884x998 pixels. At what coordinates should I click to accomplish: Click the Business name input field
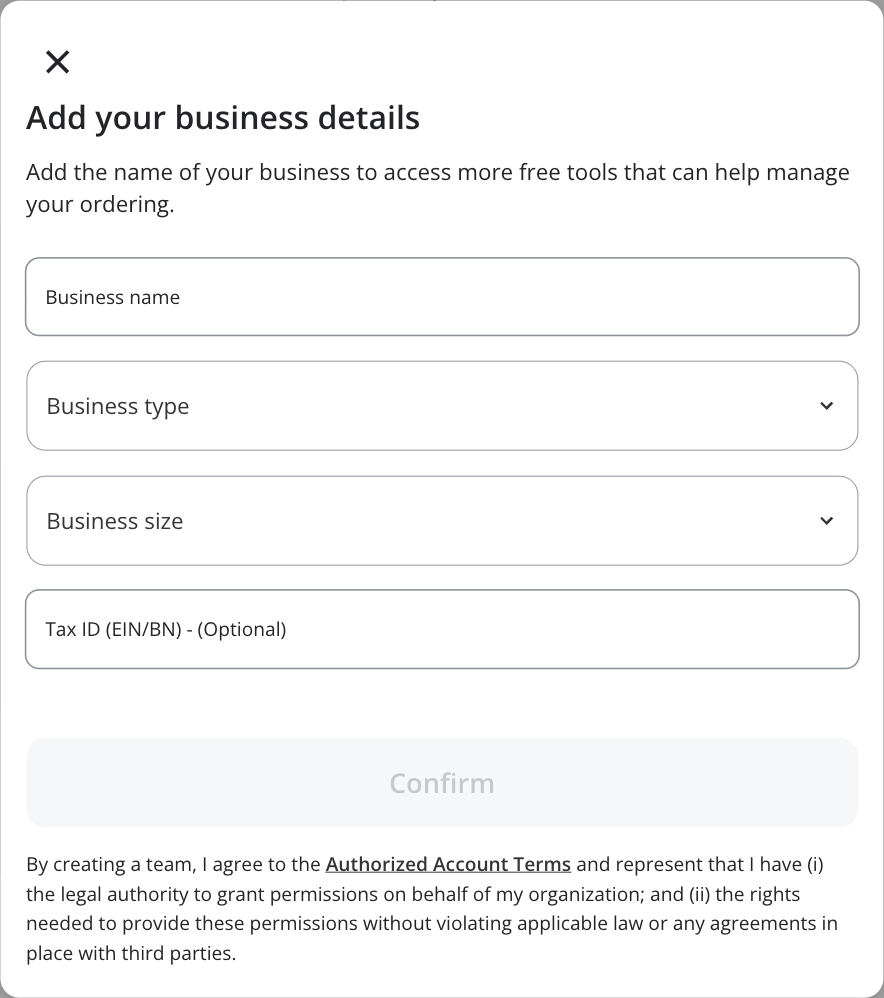[x=442, y=296]
